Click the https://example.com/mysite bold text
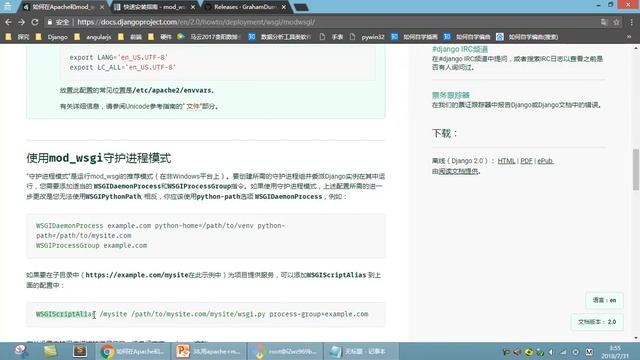The height and width of the screenshot is (360, 640). pos(137,275)
